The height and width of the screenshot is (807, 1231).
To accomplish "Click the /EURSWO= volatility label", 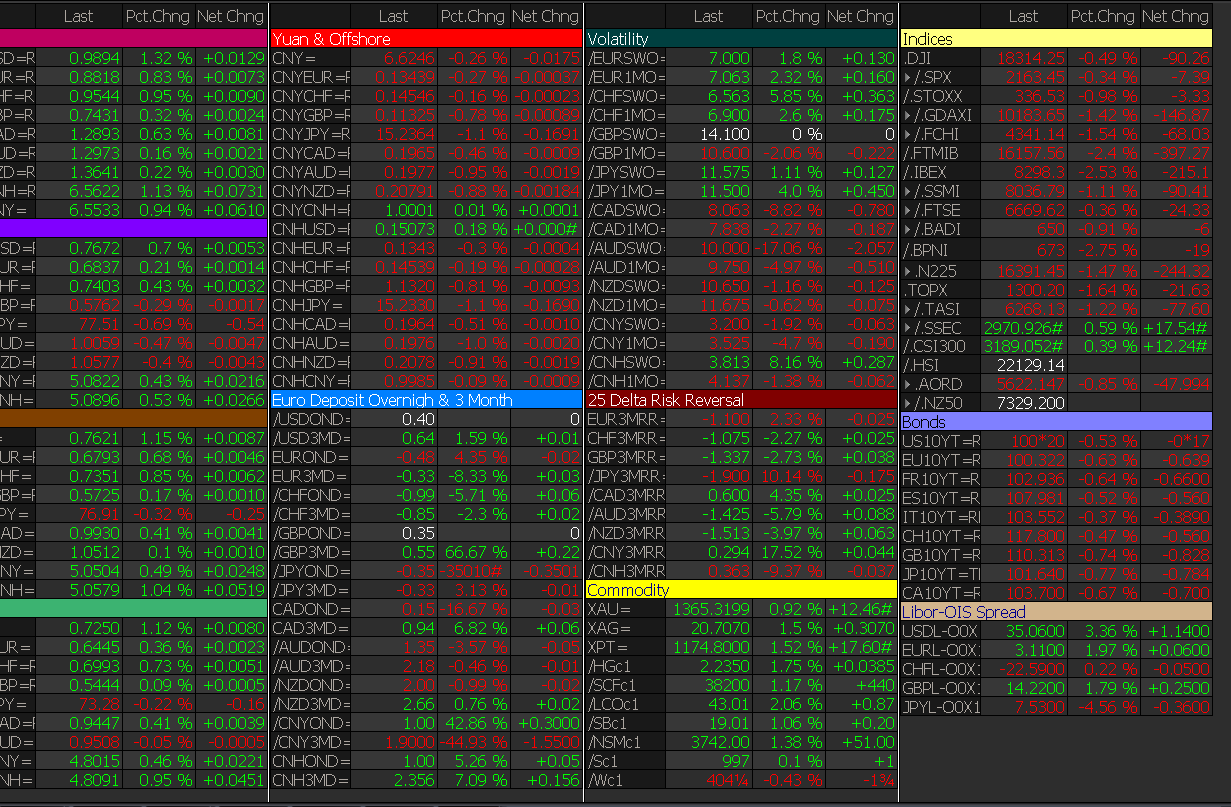I will [625, 58].
